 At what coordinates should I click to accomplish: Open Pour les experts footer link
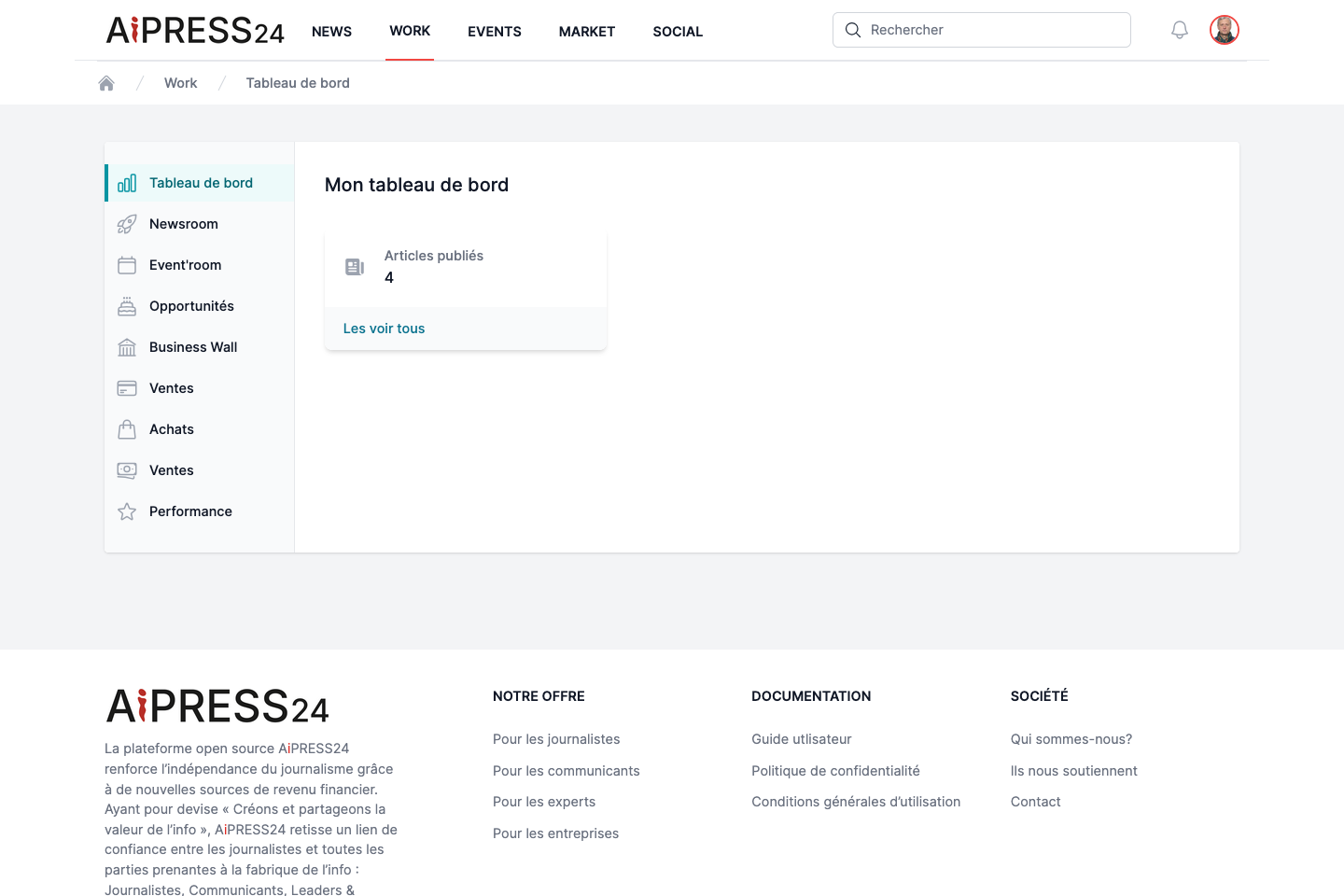544,802
